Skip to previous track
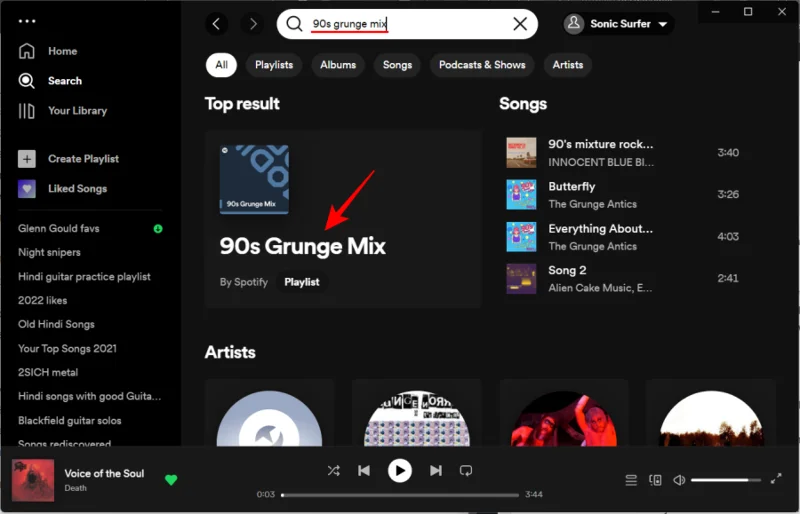 [364, 471]
